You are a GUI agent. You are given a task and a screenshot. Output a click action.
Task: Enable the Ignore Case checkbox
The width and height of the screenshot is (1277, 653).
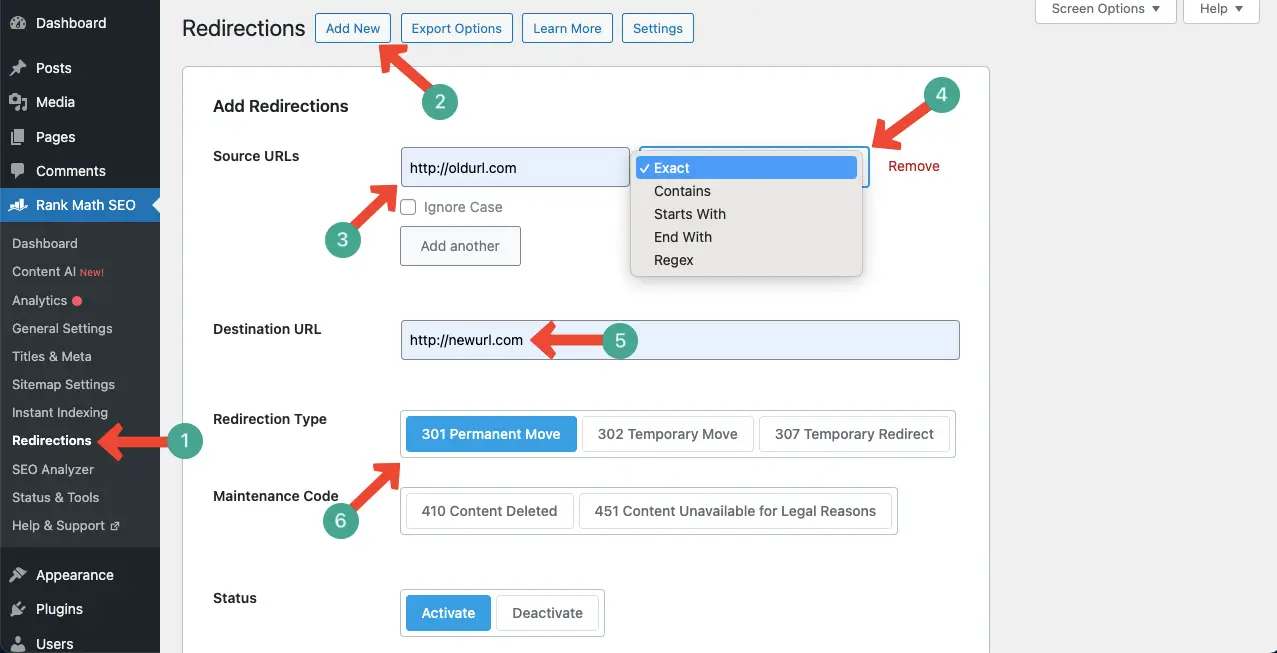tap(408, 207)
